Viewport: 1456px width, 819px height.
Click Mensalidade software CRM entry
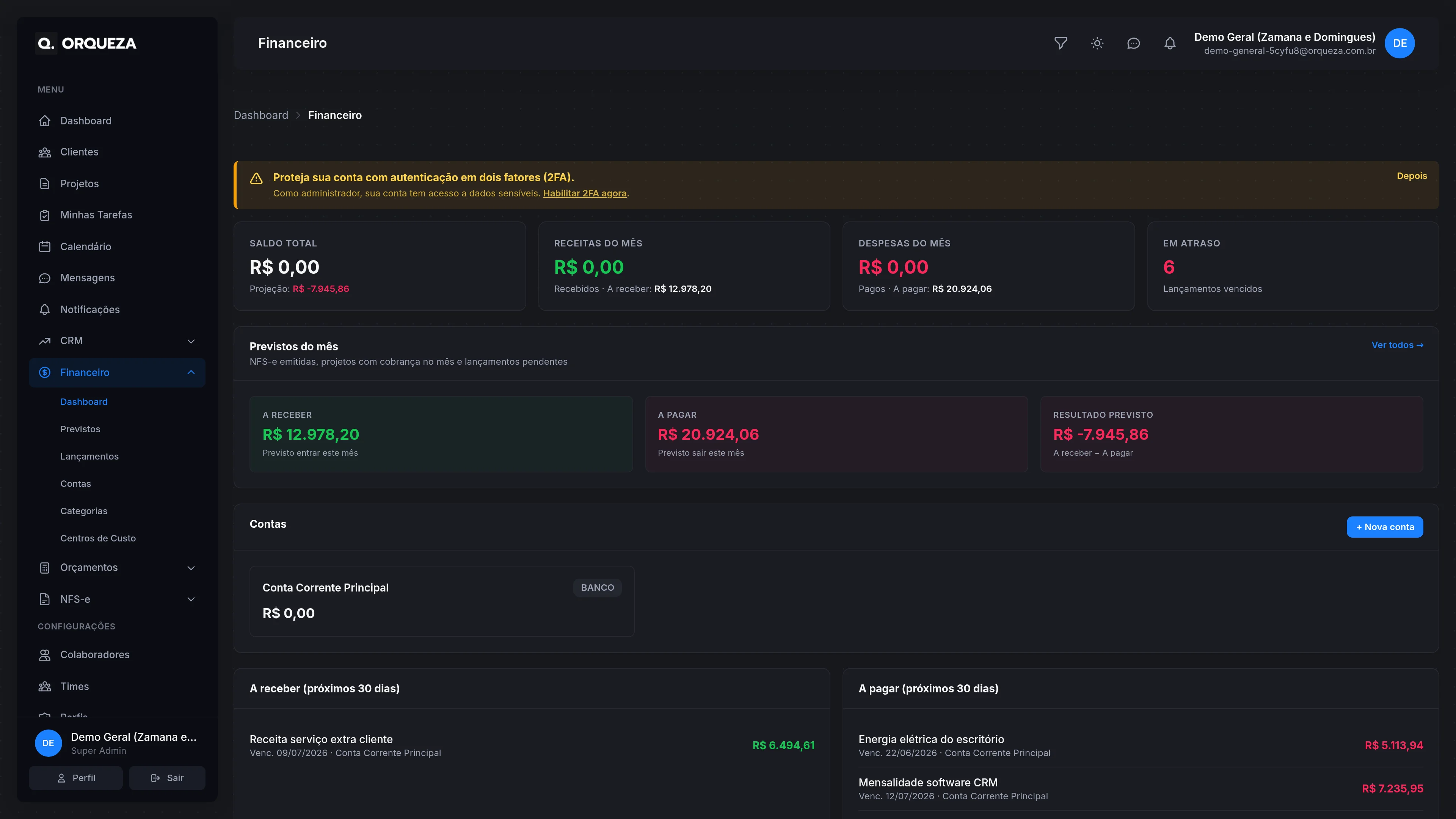(1141, 789)
